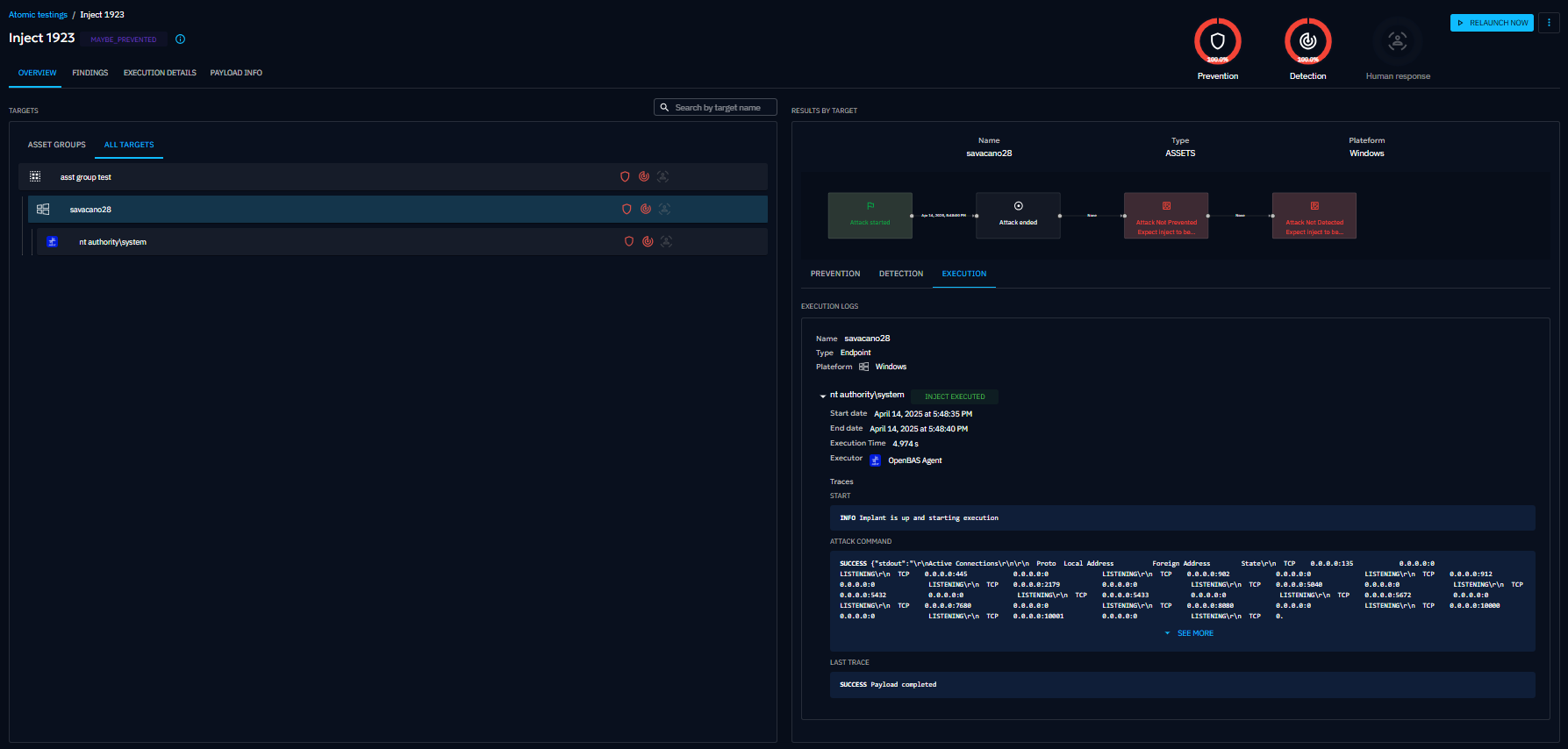Click the Attack Not Detected timeline node
The height and width of the screenshot is (749, 1568).
[1314, 216]
